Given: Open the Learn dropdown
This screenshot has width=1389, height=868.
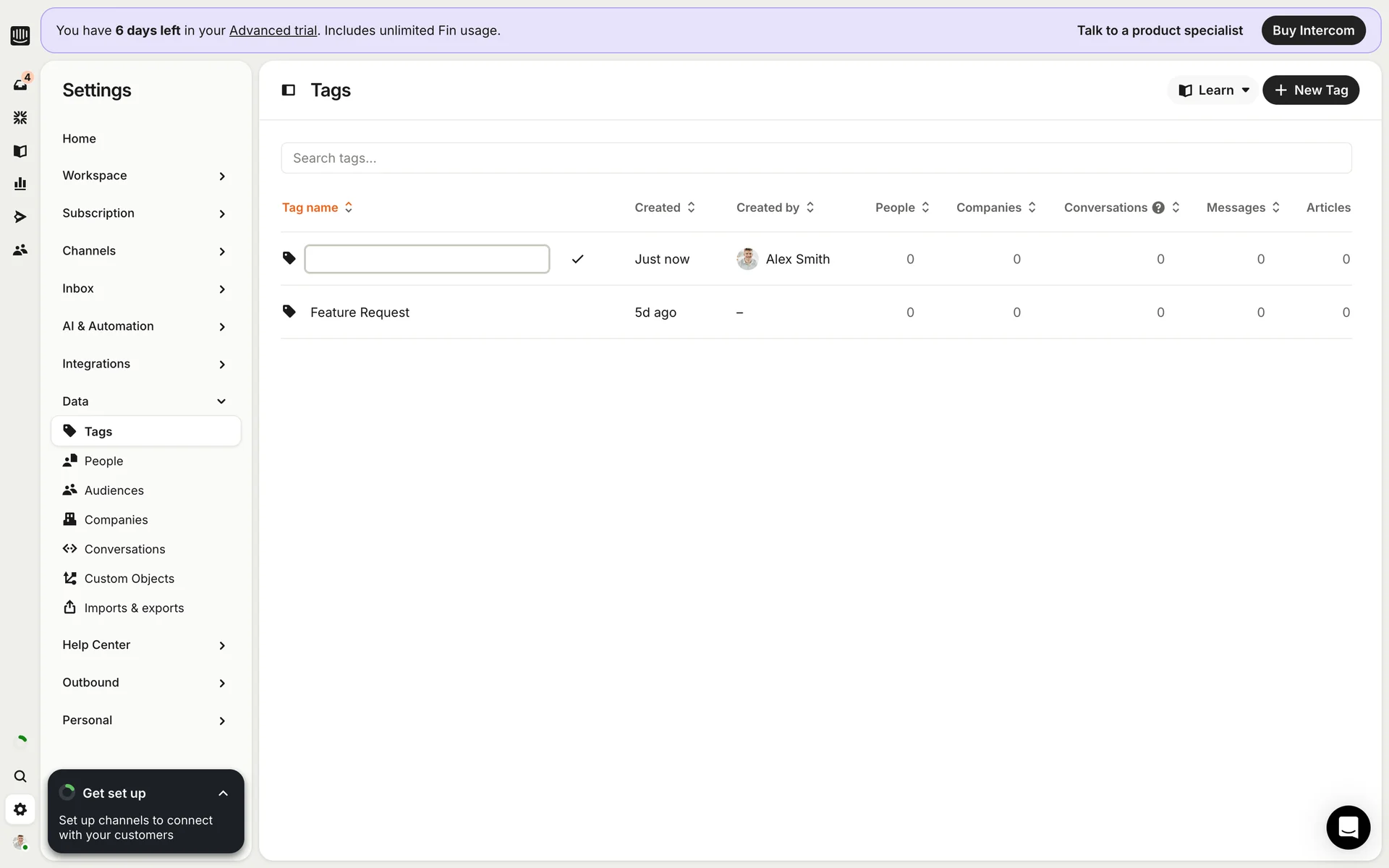Looking at the screenshot, I should tap(1213, 90).
